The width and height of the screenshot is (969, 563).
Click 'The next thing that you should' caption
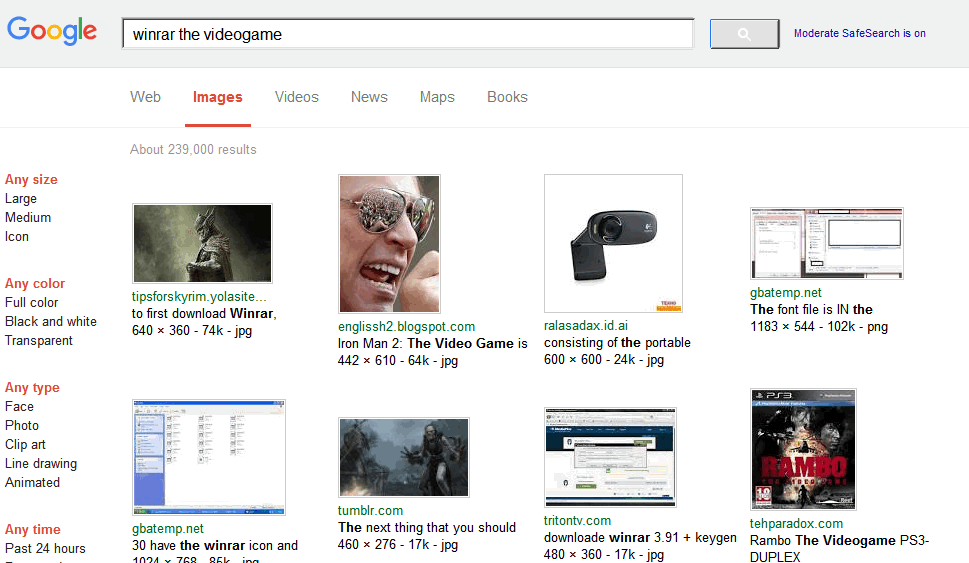(x=427, y=528)
